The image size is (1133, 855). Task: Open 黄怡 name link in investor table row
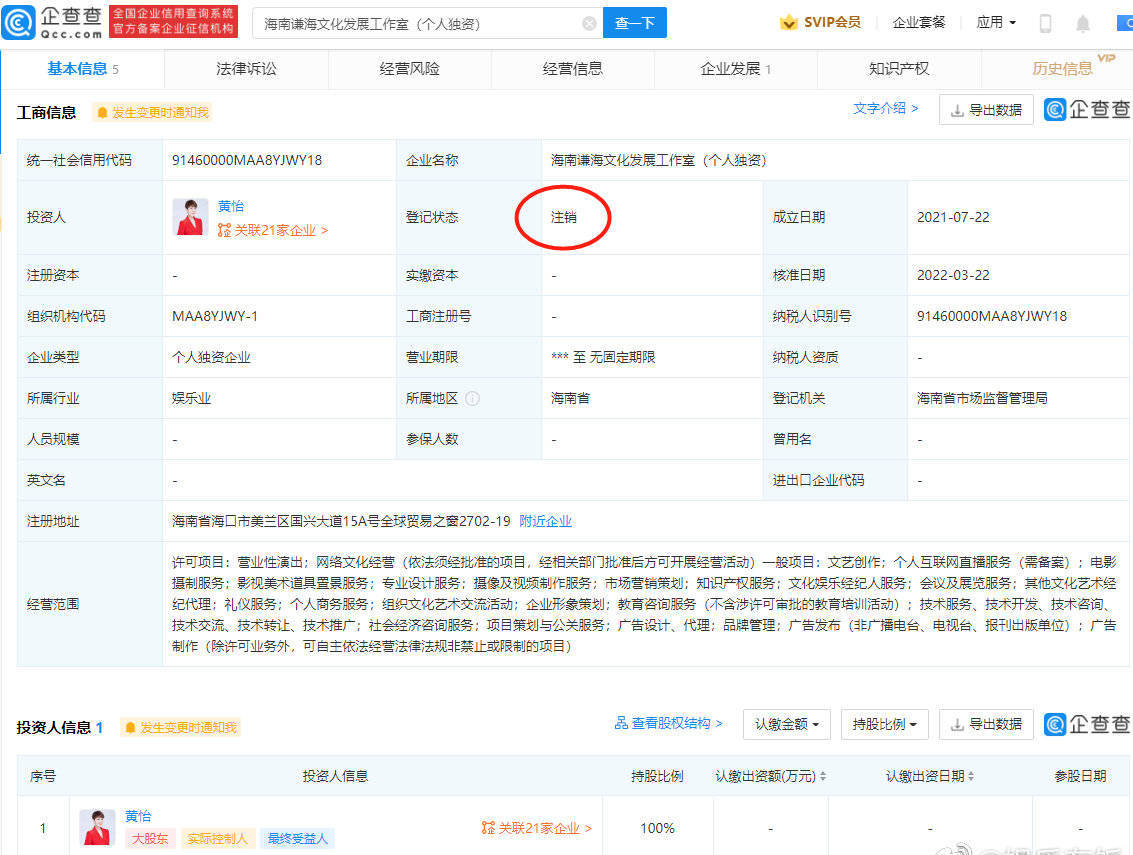tap(138, 816)
